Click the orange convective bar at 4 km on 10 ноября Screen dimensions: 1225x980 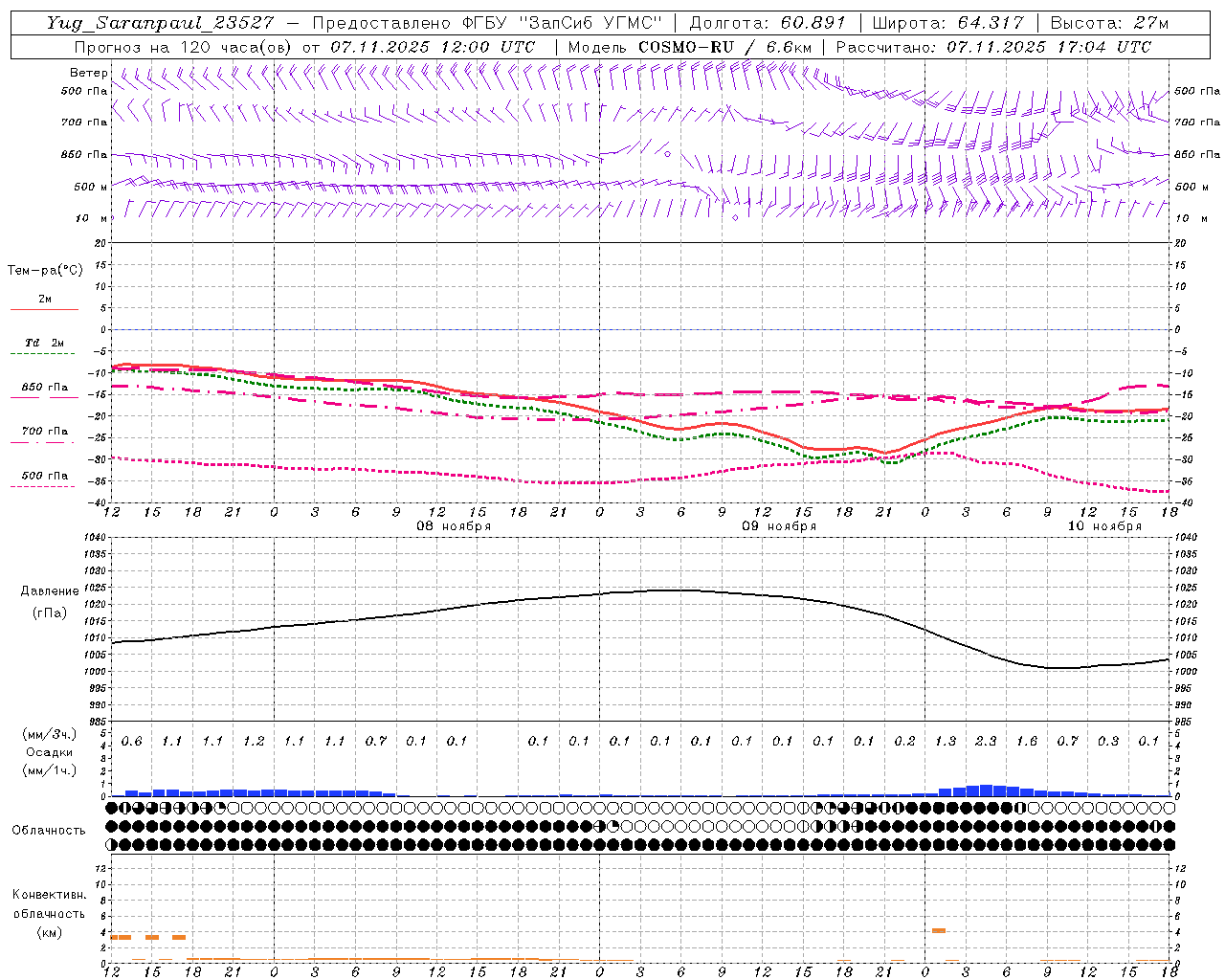pos(939,930)
